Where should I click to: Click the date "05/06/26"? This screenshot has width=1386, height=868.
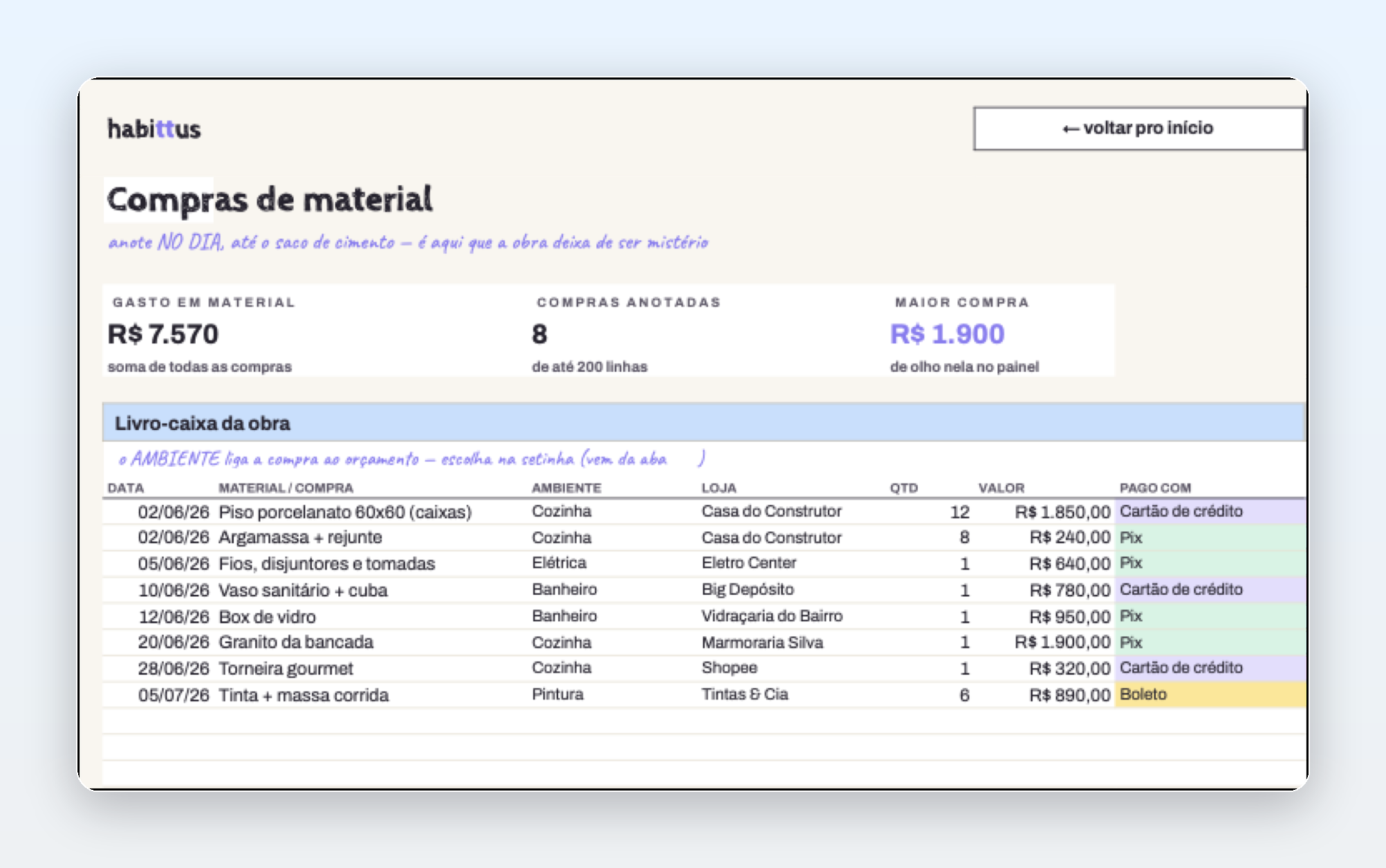pos(174,564)
